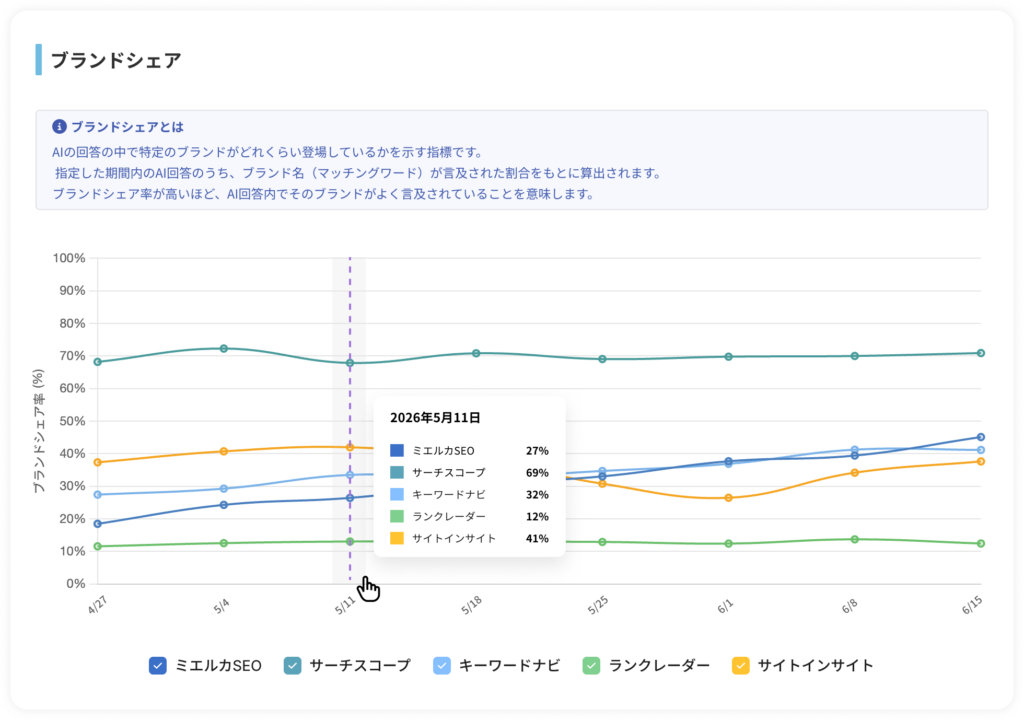
Task: Disable the ランクレーダー legend checkbox
Action: click(x=592, y=665)
